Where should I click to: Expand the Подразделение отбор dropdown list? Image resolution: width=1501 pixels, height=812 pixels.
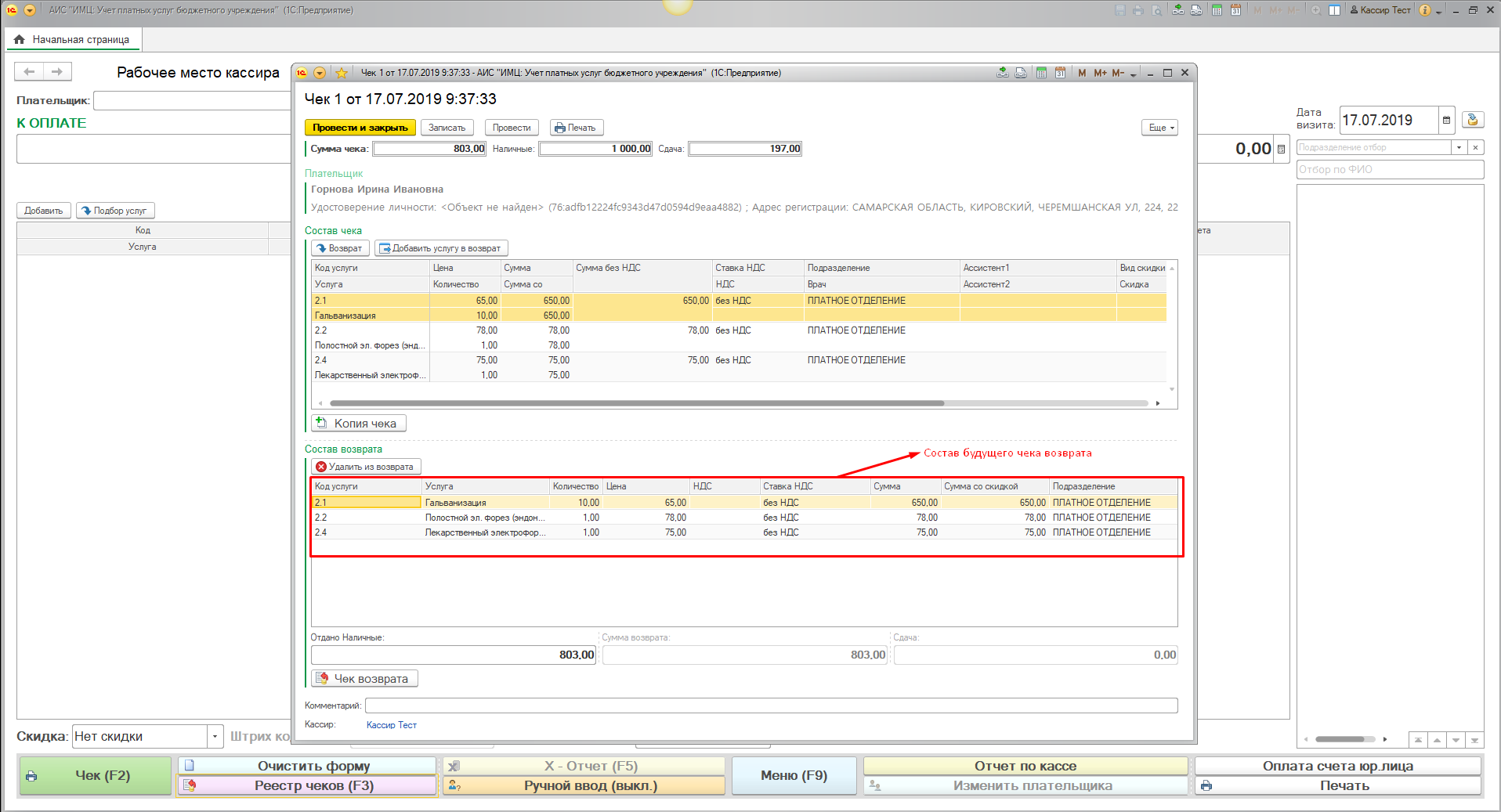point(1459,147)
